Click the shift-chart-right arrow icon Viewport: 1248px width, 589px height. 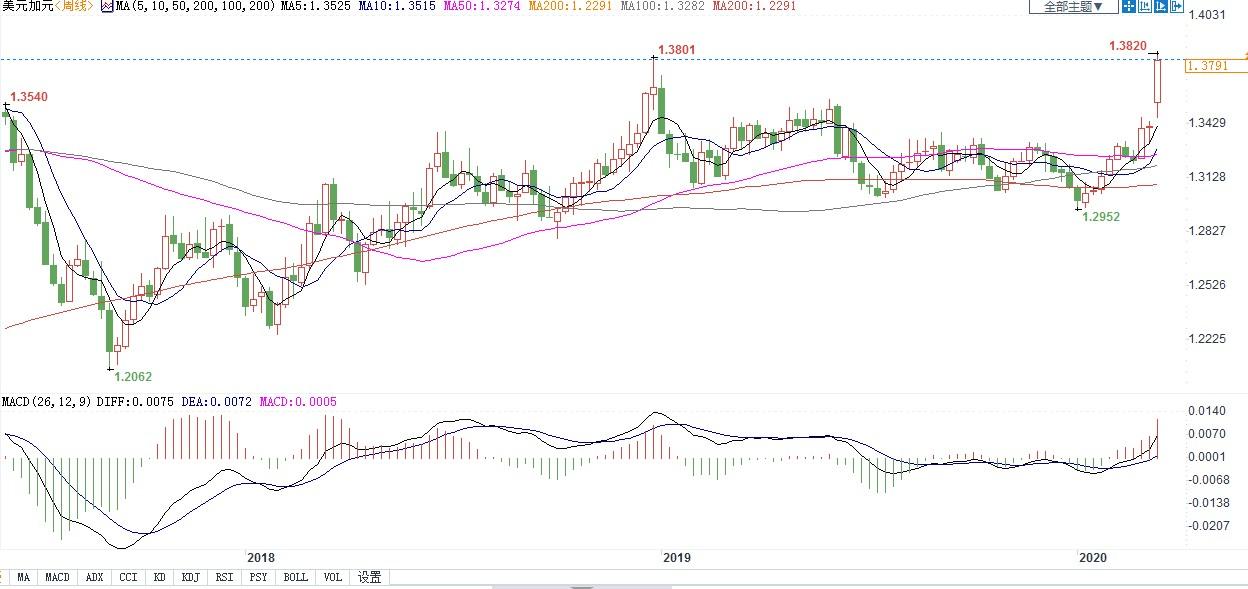pos(1175,7)
